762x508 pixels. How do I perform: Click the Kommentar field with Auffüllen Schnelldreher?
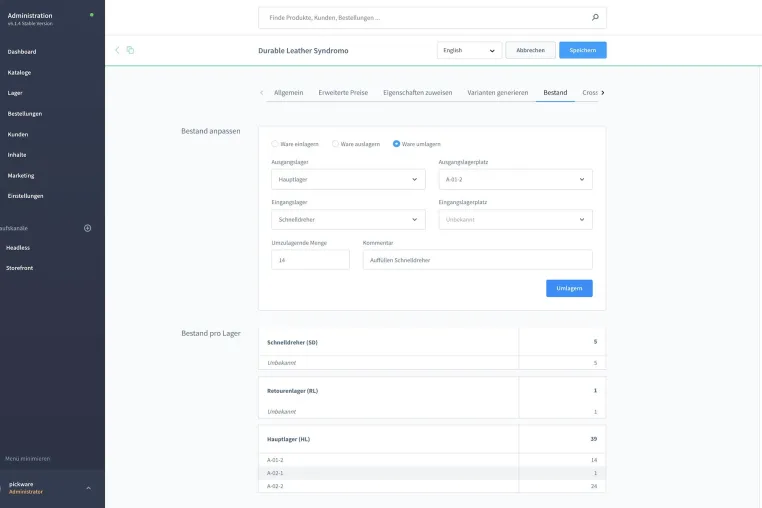(478, 260)
